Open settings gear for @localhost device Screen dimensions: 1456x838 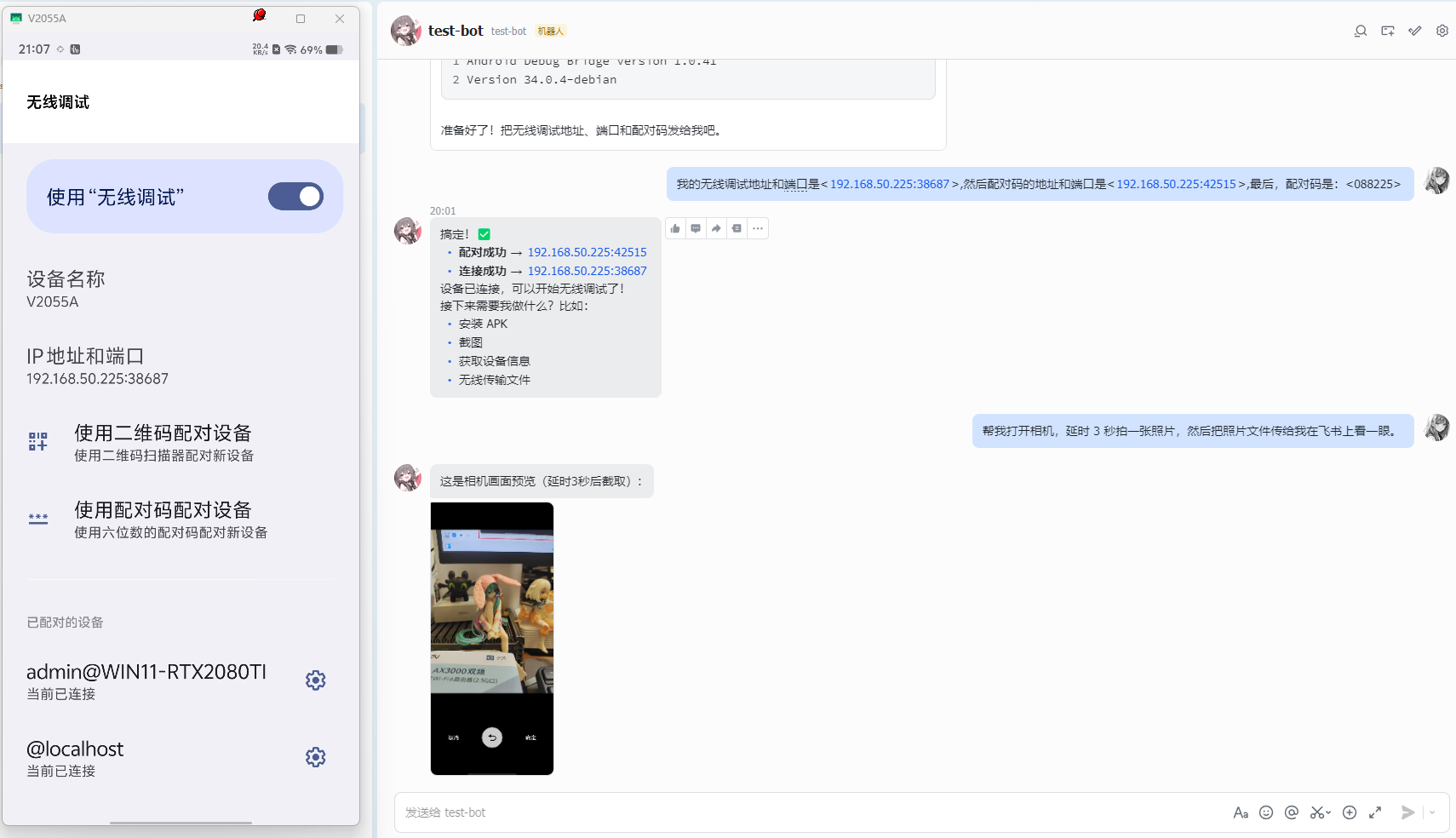315,757
